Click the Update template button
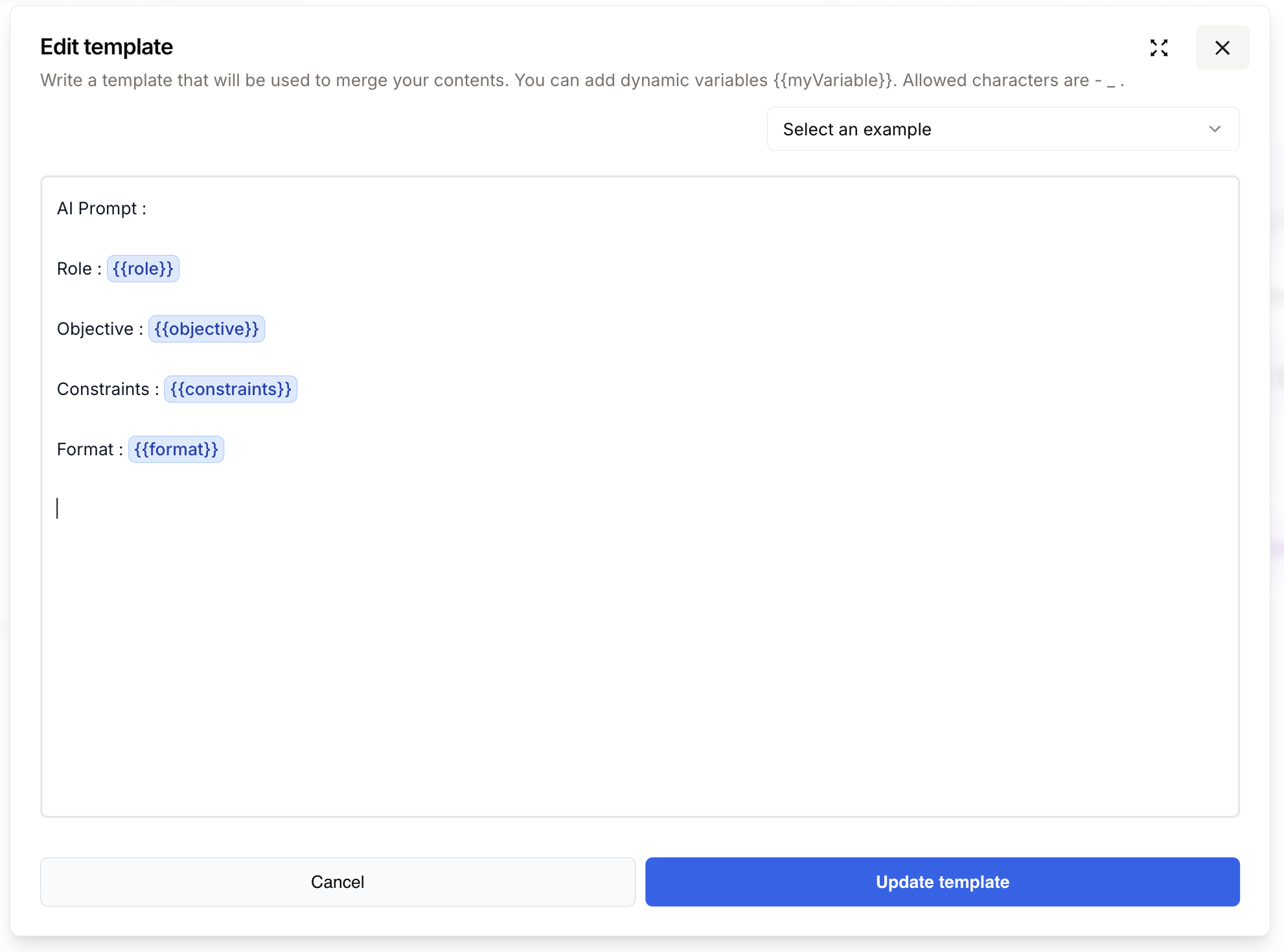Image resolution: width=1284 pixels, height=952 pixels. [x=942, y=882]
